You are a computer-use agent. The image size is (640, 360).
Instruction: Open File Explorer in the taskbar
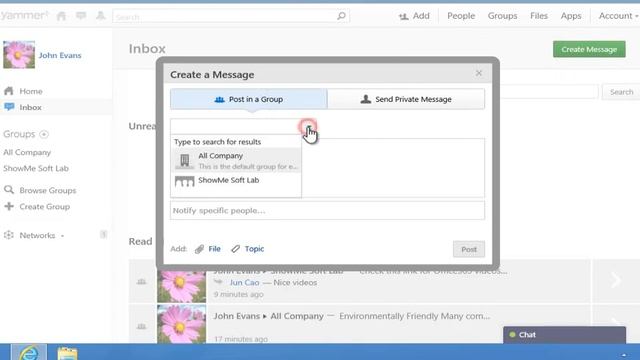point(67,353)
